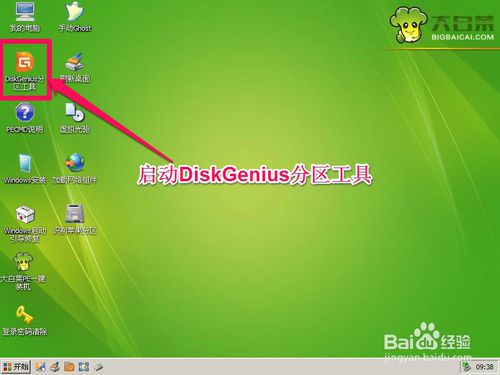Click the system tray icon beside clock
The height and width of the screenshot is (375, 500).
[467, 367]
